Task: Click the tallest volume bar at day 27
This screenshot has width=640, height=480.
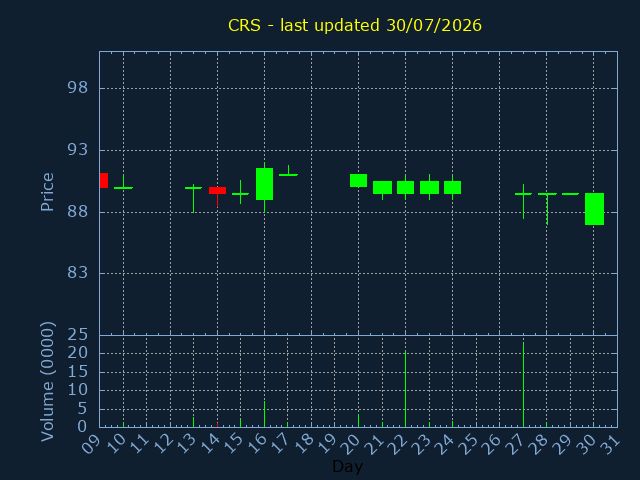Action: tap(523, 384)
